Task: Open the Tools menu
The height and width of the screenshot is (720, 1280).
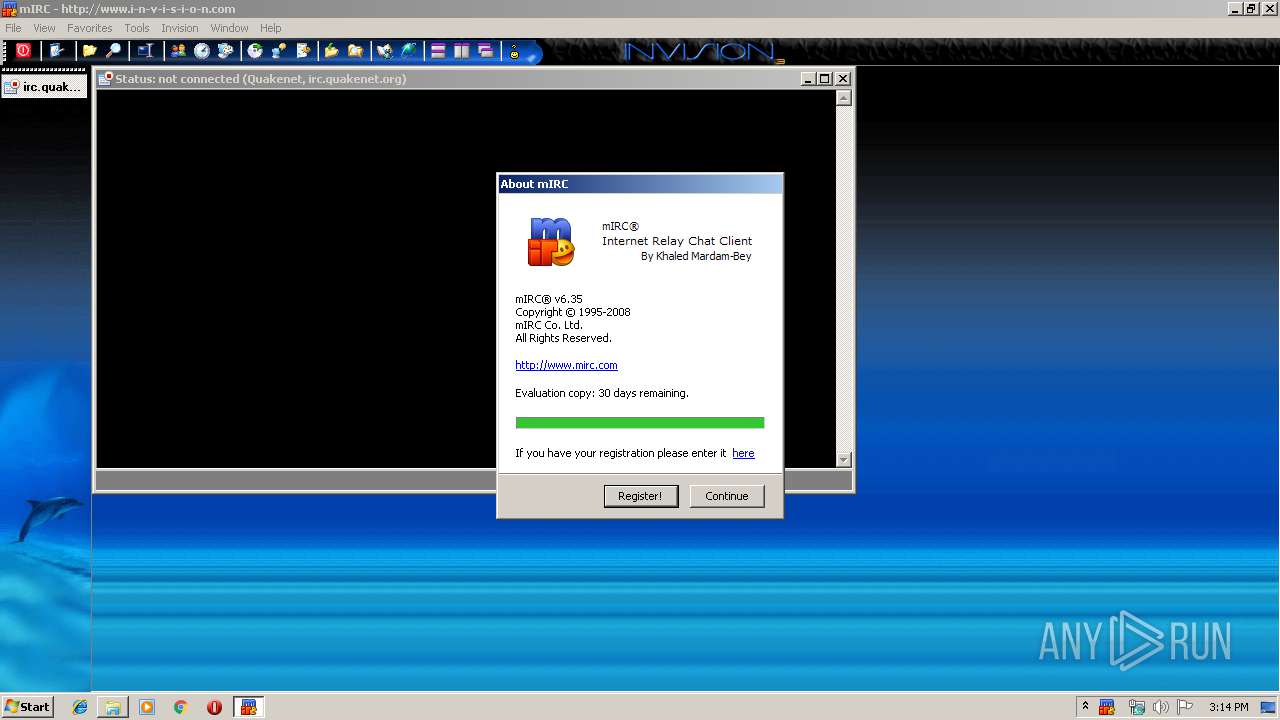Action: tap(137, 28)
